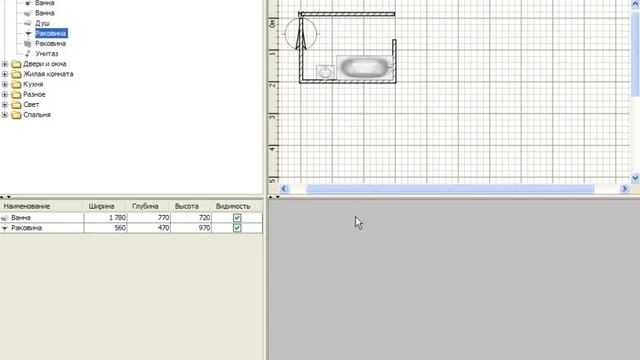Click the plan's vertical scrollbar down arrow
The image size is (640, 360).
click(x=635, y=178)
